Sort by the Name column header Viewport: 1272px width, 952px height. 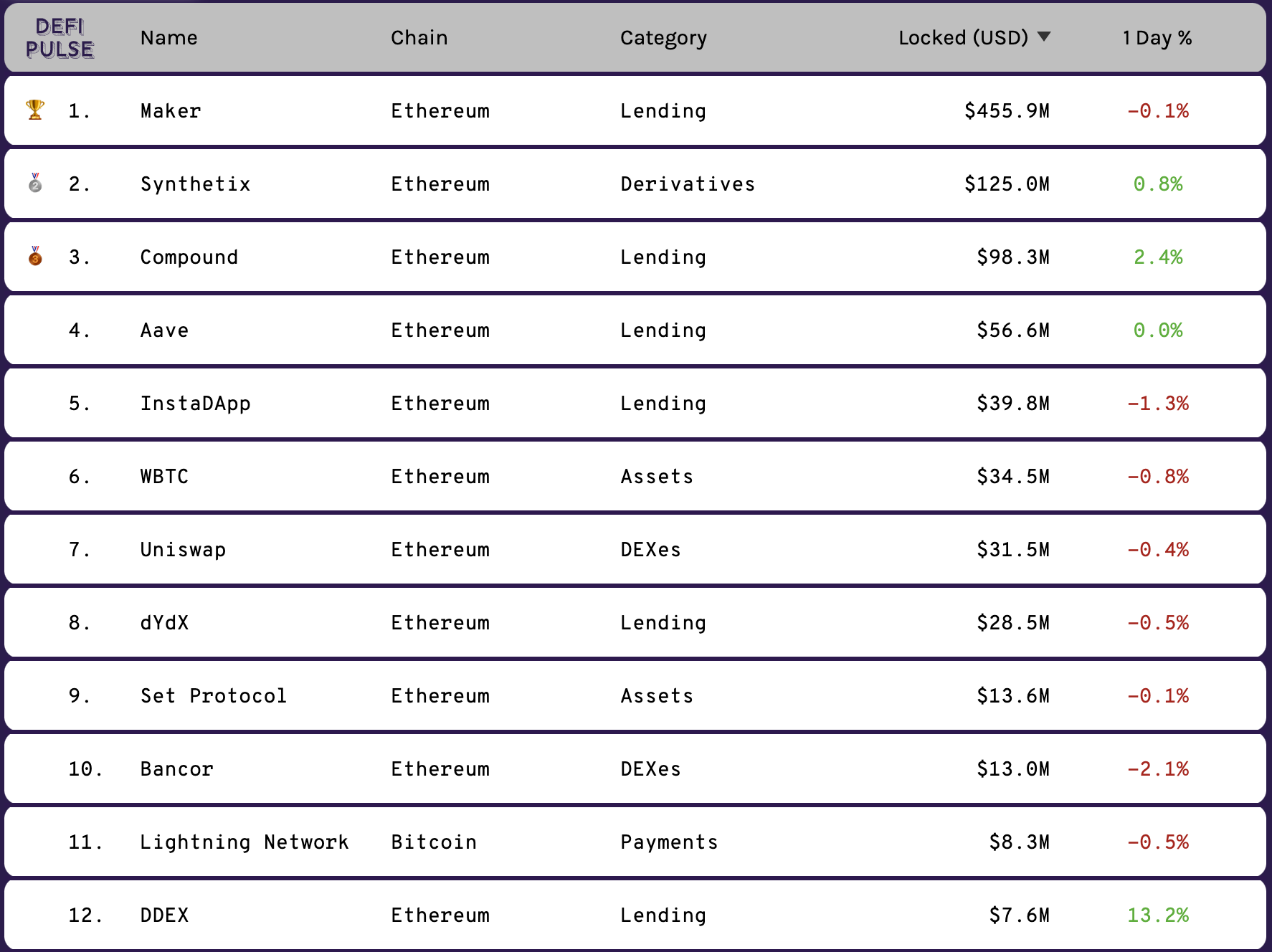tap(169, 37)
